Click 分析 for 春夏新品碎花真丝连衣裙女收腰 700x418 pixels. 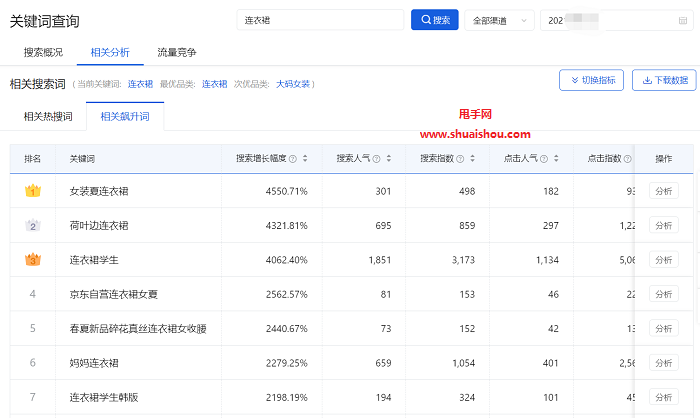[664, 329]
